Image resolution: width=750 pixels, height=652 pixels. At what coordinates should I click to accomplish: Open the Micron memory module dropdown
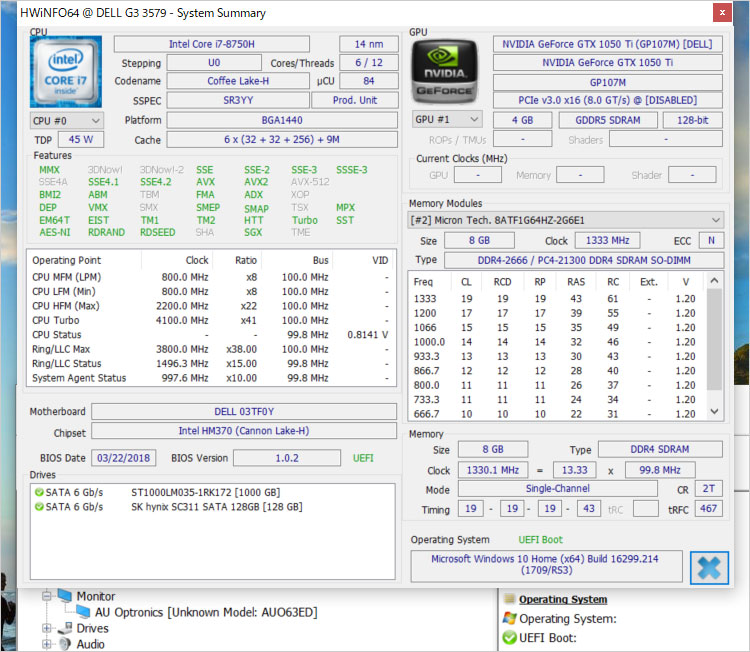click(x=565, y=220)
